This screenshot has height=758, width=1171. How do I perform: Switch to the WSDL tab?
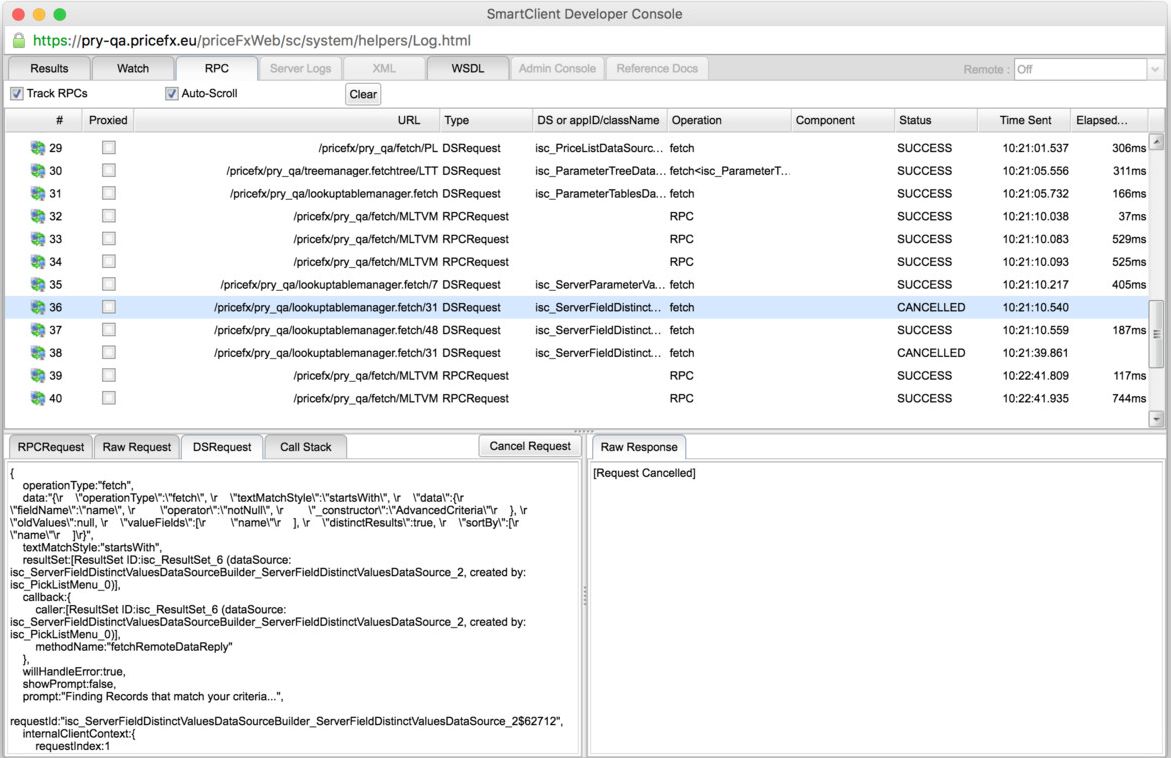[x=467, y=69]
